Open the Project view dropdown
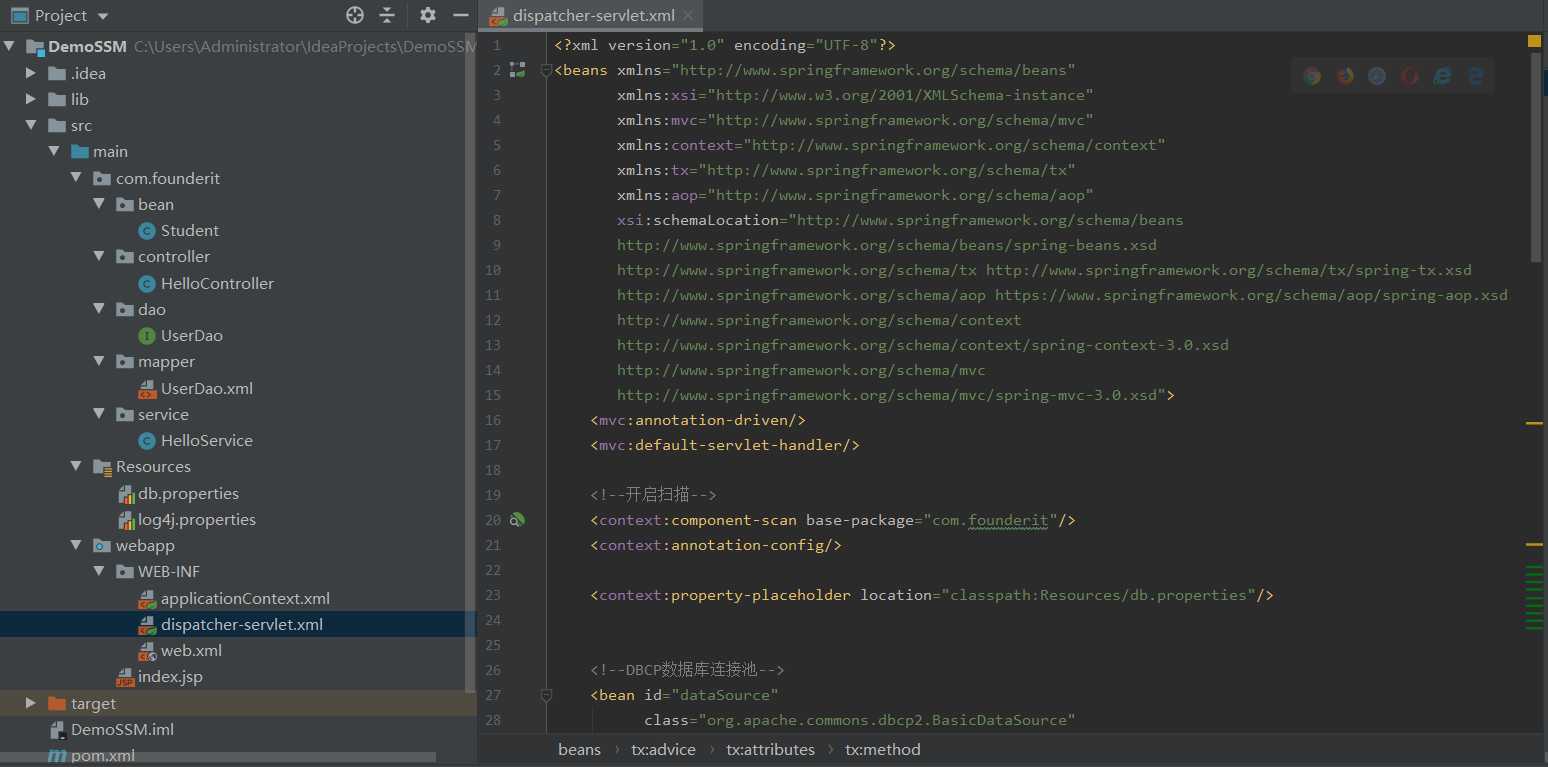This screenshot has width=1548, height=767. (103, 16)
